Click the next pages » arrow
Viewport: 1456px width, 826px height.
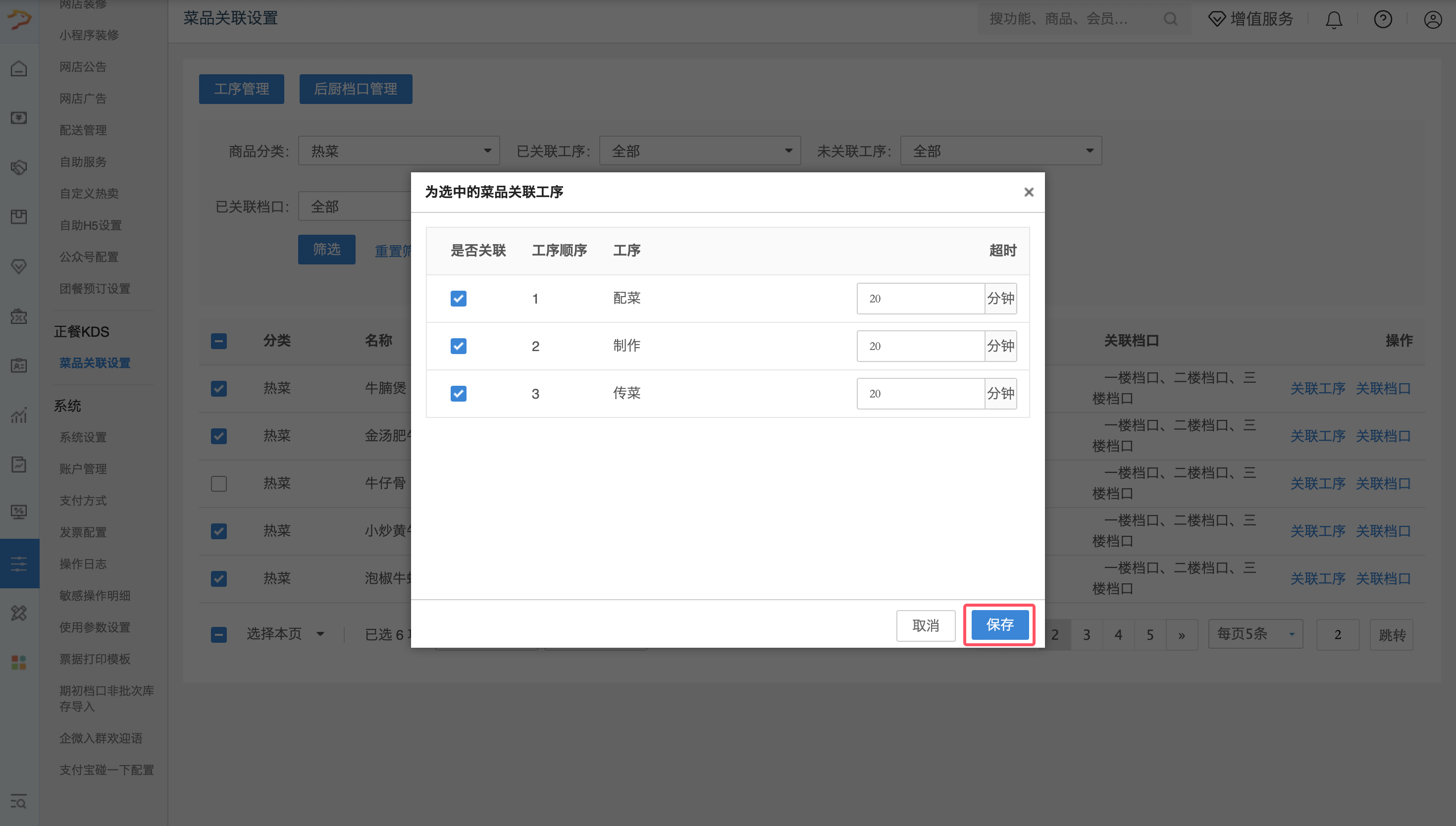pyautogui.click(x=1182, y=635)
